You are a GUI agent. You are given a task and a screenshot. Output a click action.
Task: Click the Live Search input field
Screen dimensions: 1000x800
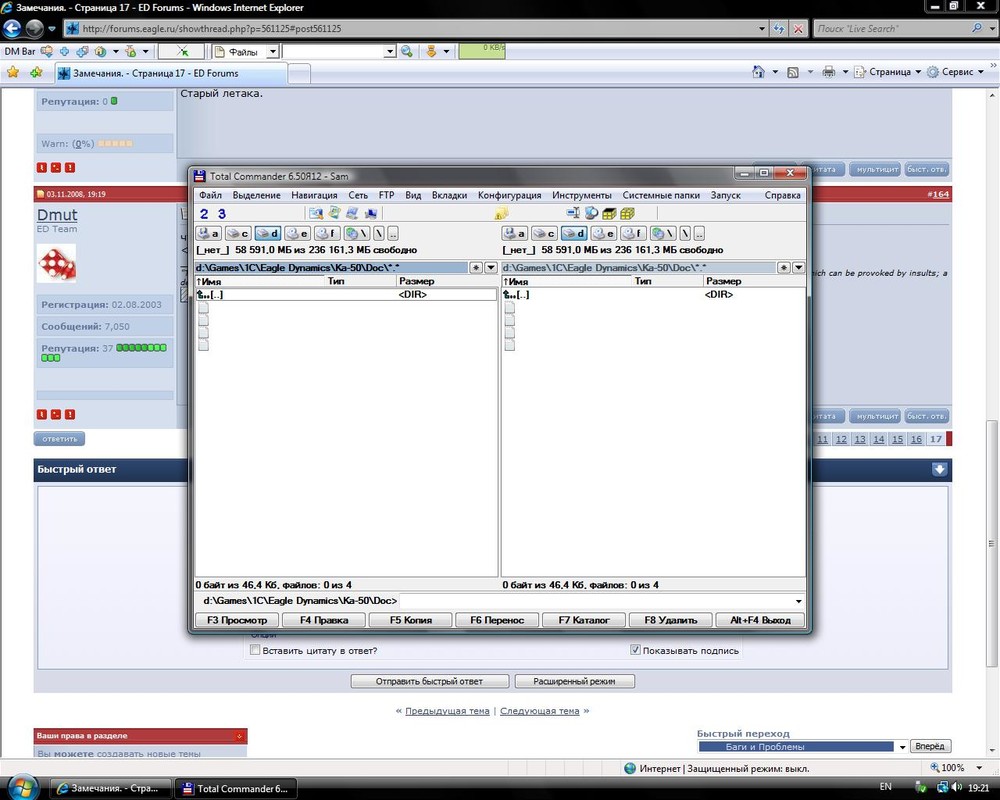point(892,29)
